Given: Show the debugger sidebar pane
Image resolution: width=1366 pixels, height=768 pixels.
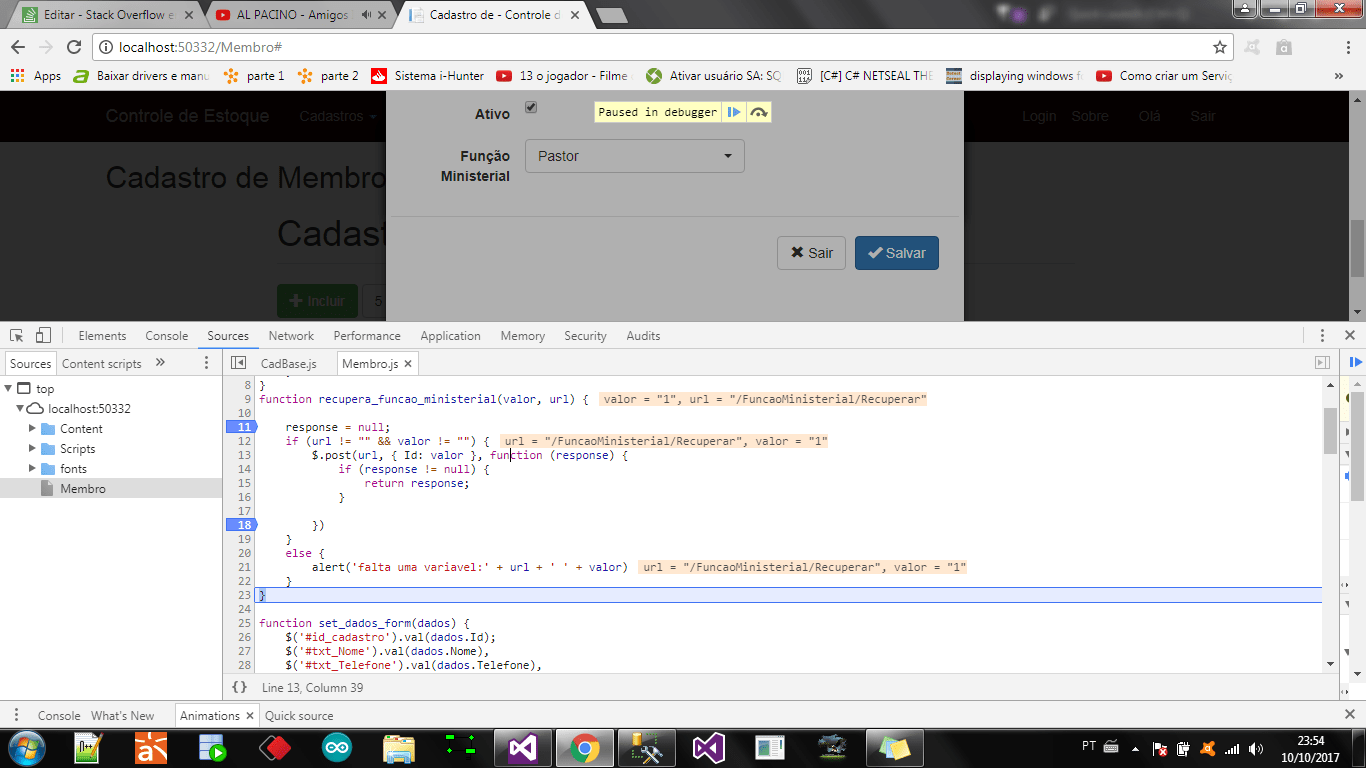Looking at the screenshot, I should (1322, 363).
